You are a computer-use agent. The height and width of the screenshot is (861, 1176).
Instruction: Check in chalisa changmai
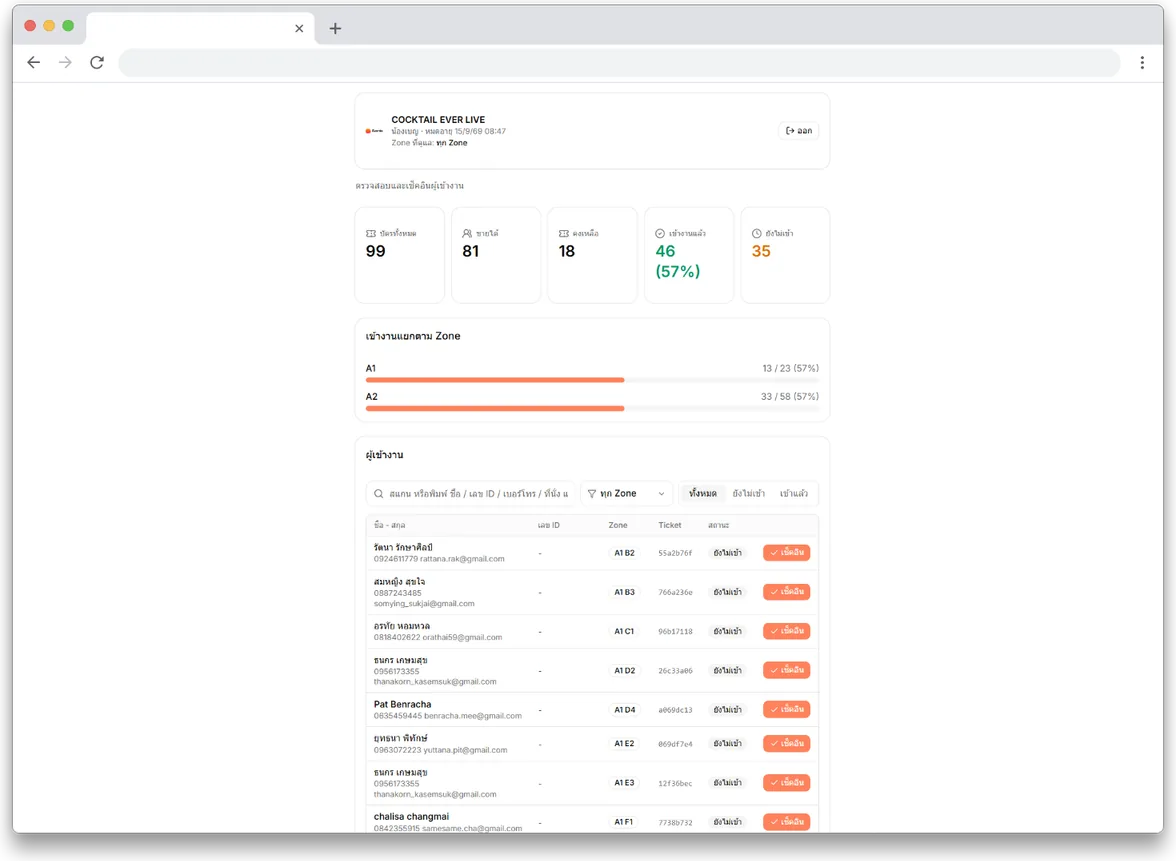click(787, 822)
